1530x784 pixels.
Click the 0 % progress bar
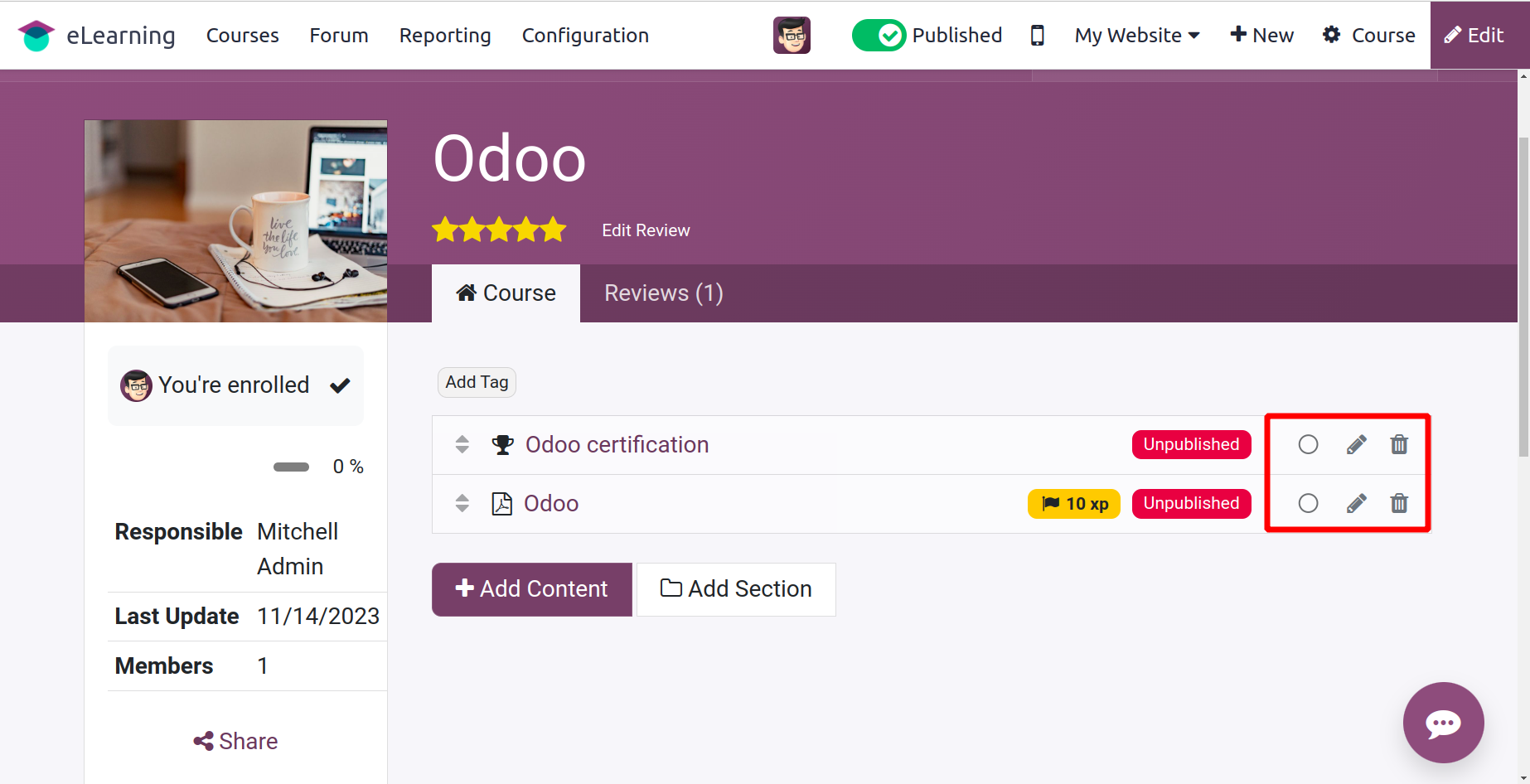tap(291, 467)
